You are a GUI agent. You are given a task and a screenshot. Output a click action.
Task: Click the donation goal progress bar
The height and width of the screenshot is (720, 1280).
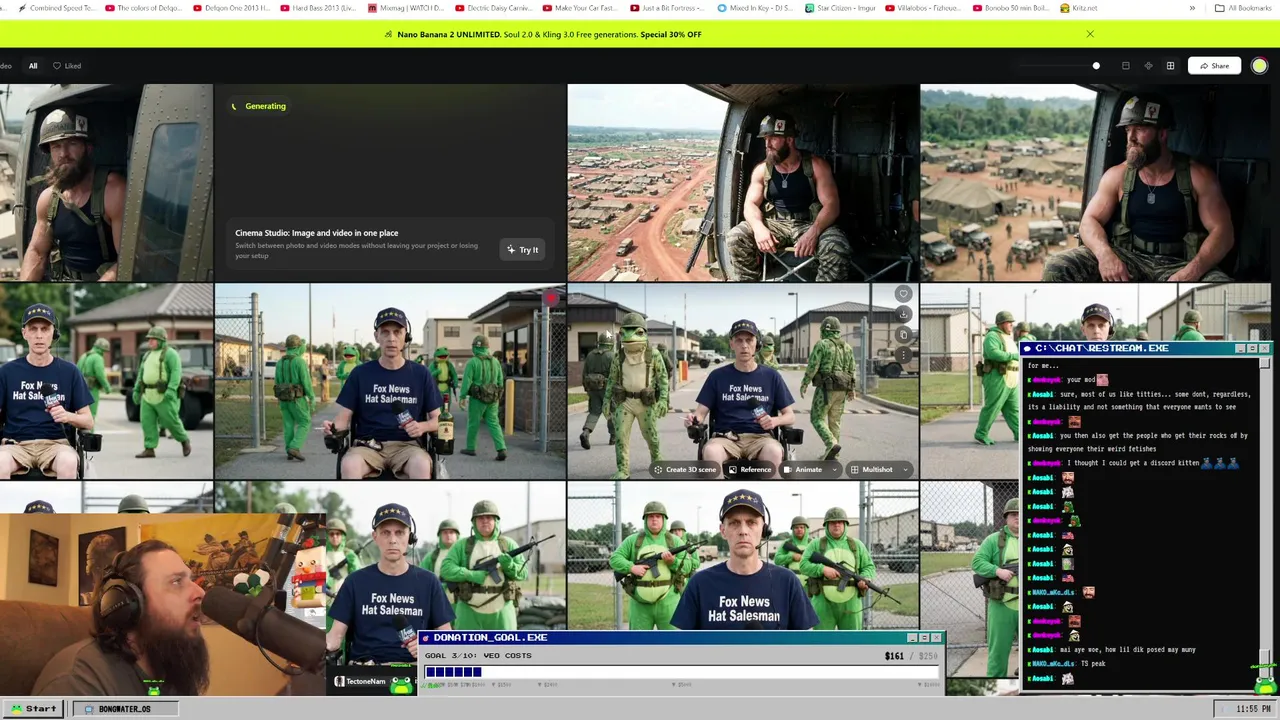(x=681, y=672)
